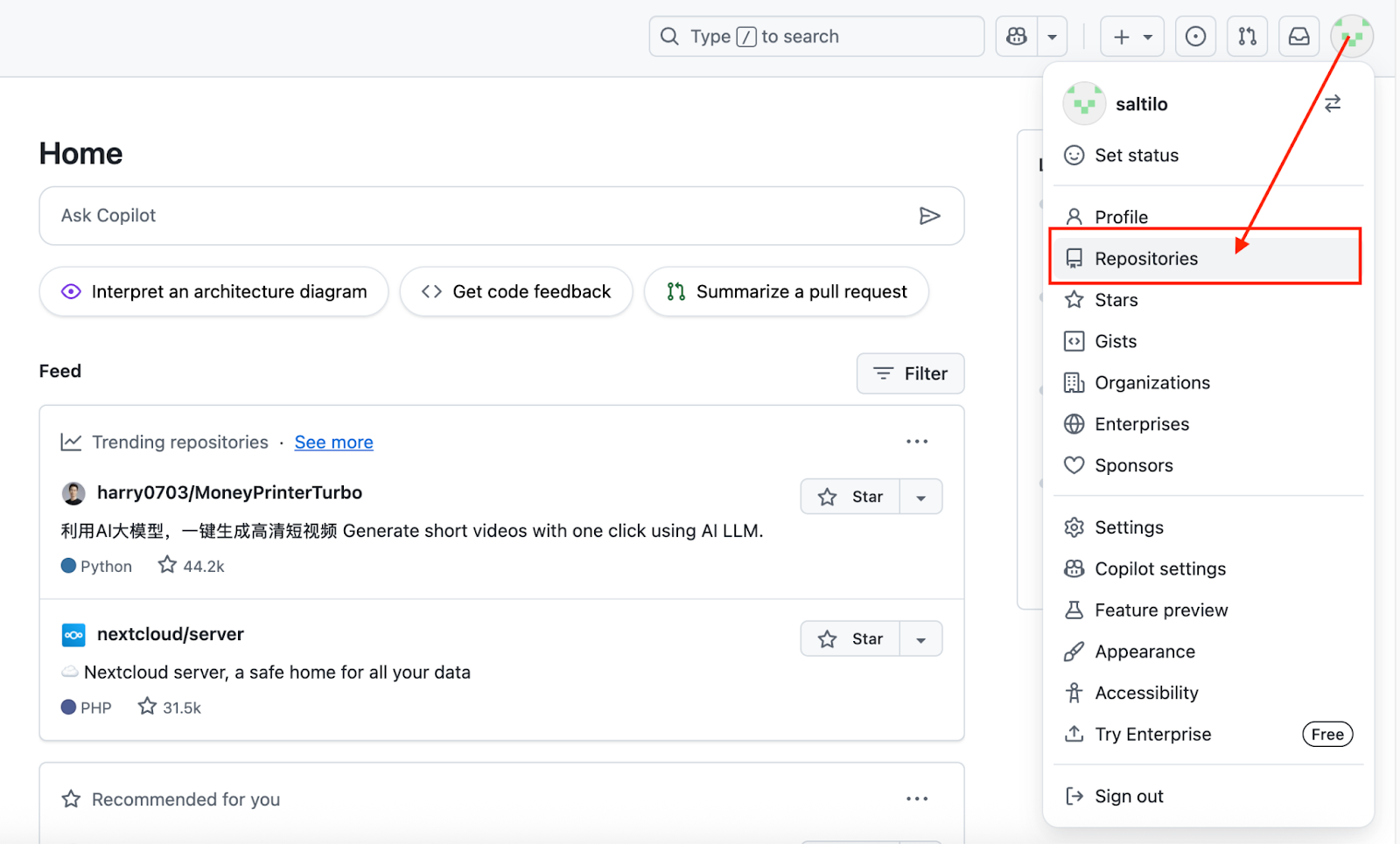Viewport: 1400px width, 844px height.
Task: Click the Free badge beside Try Enterprise
Action: click(x=1327, y=734)
